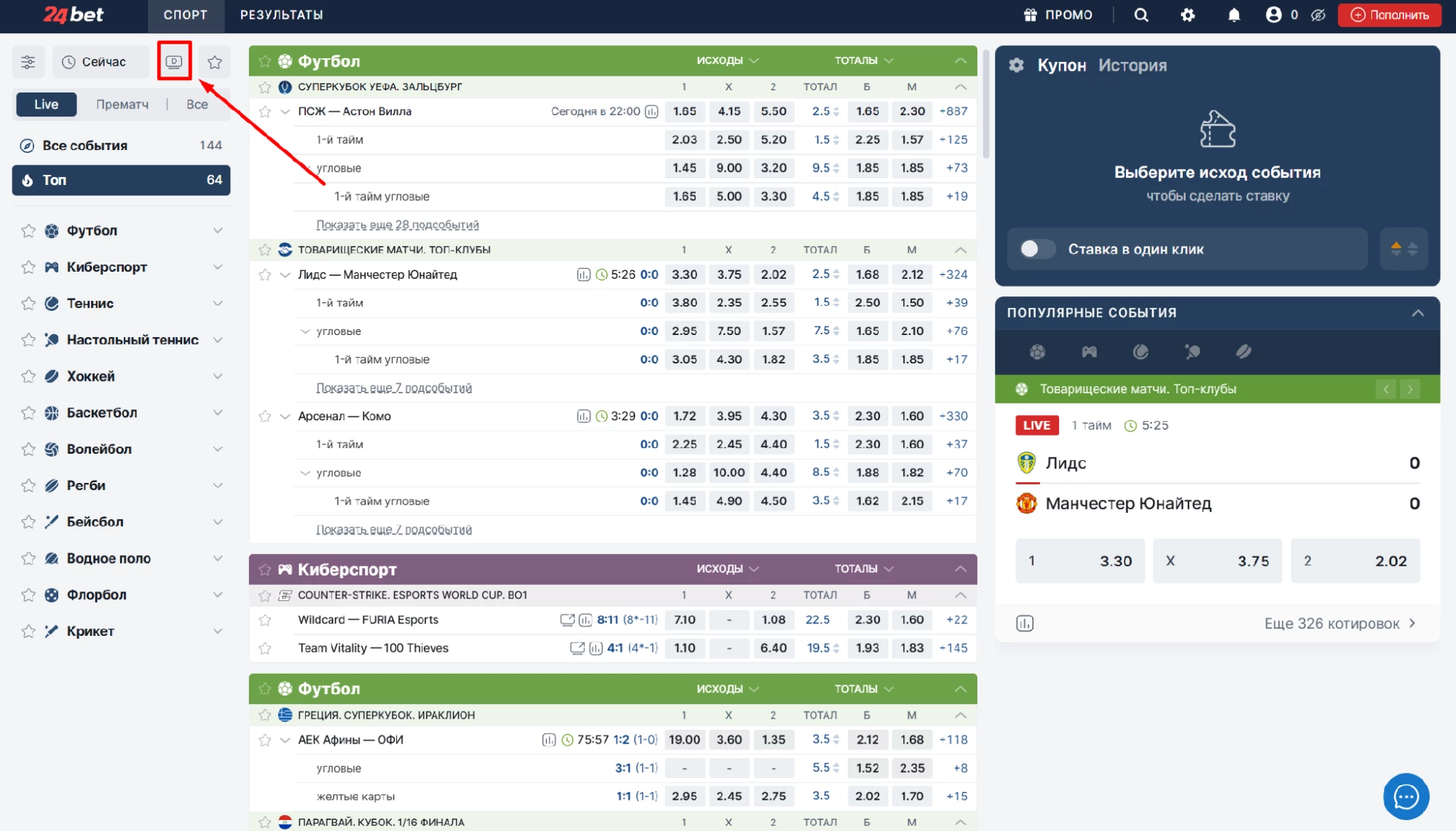
Task: Bet on X at 3.75 in popular event
Action: pos(1217,561)
